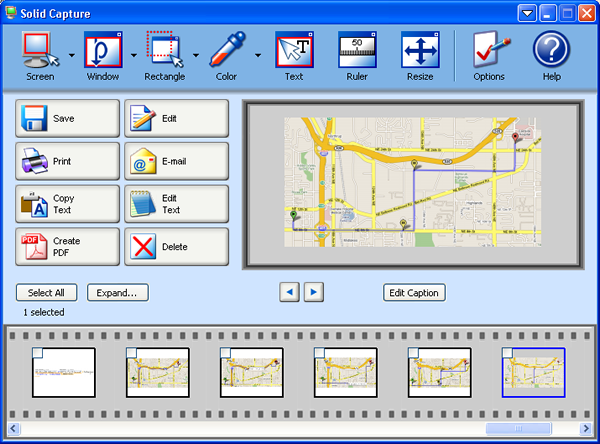Open the Help icon
Screen dimensions: 600x444
click(551, 56)
